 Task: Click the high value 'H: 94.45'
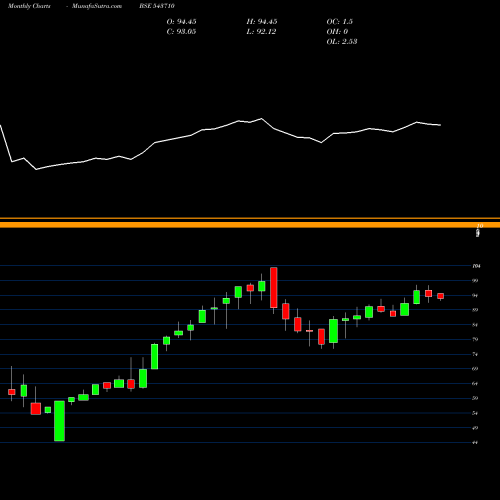(262, 22)
